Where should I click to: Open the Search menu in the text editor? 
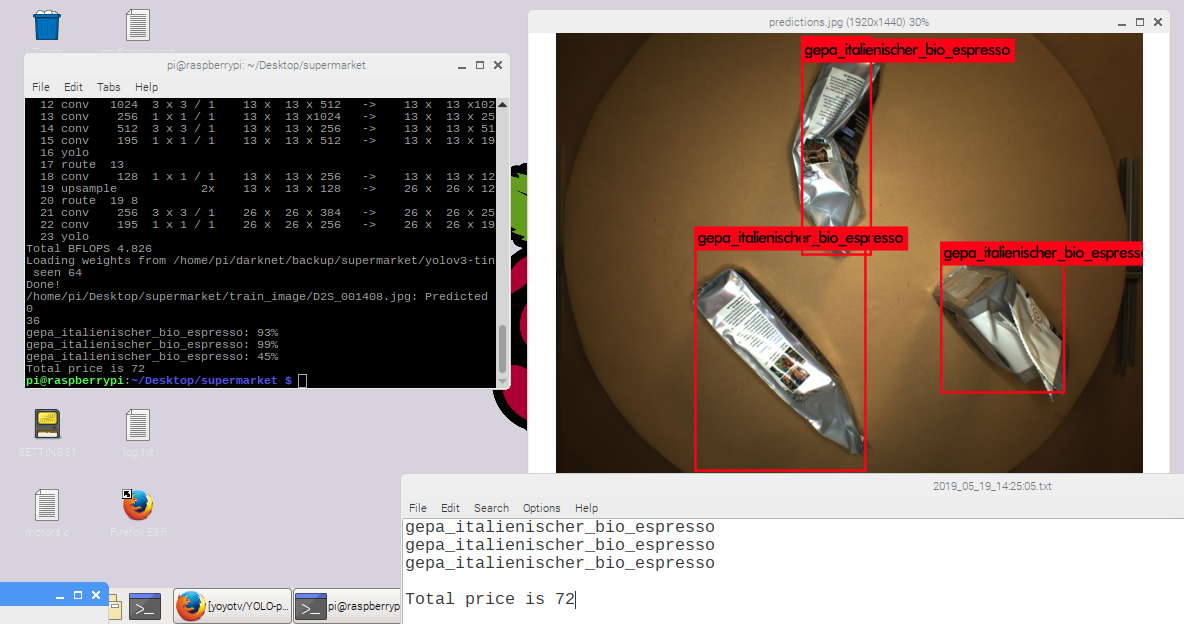tap(491, 508)
